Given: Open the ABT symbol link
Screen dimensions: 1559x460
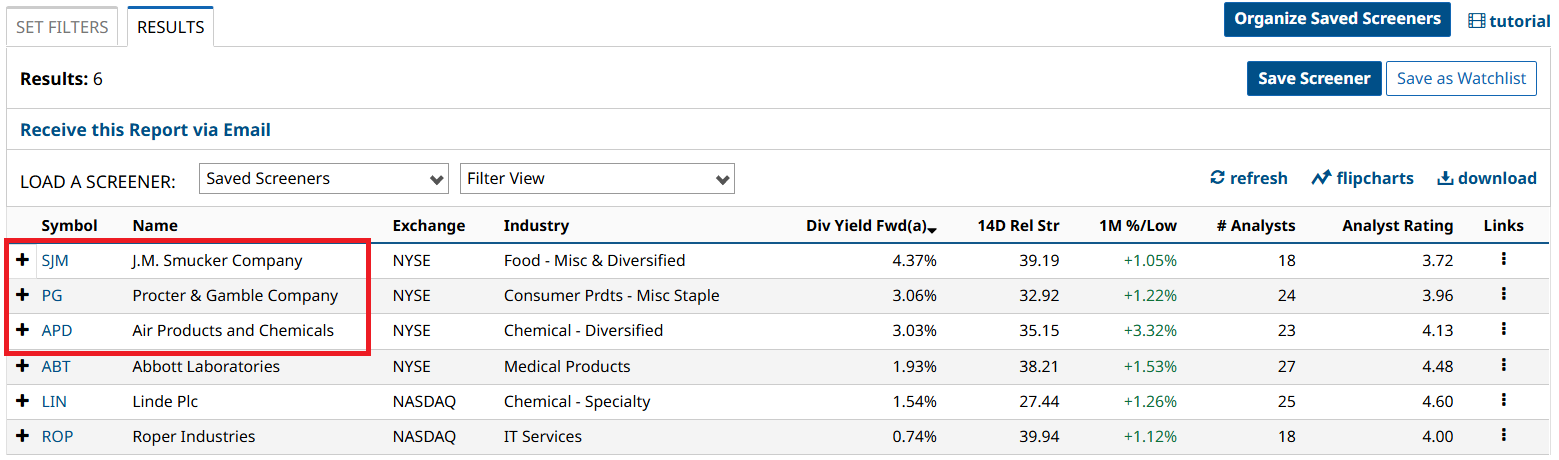Looking at the screenshot, I should (x=56, y=366).
